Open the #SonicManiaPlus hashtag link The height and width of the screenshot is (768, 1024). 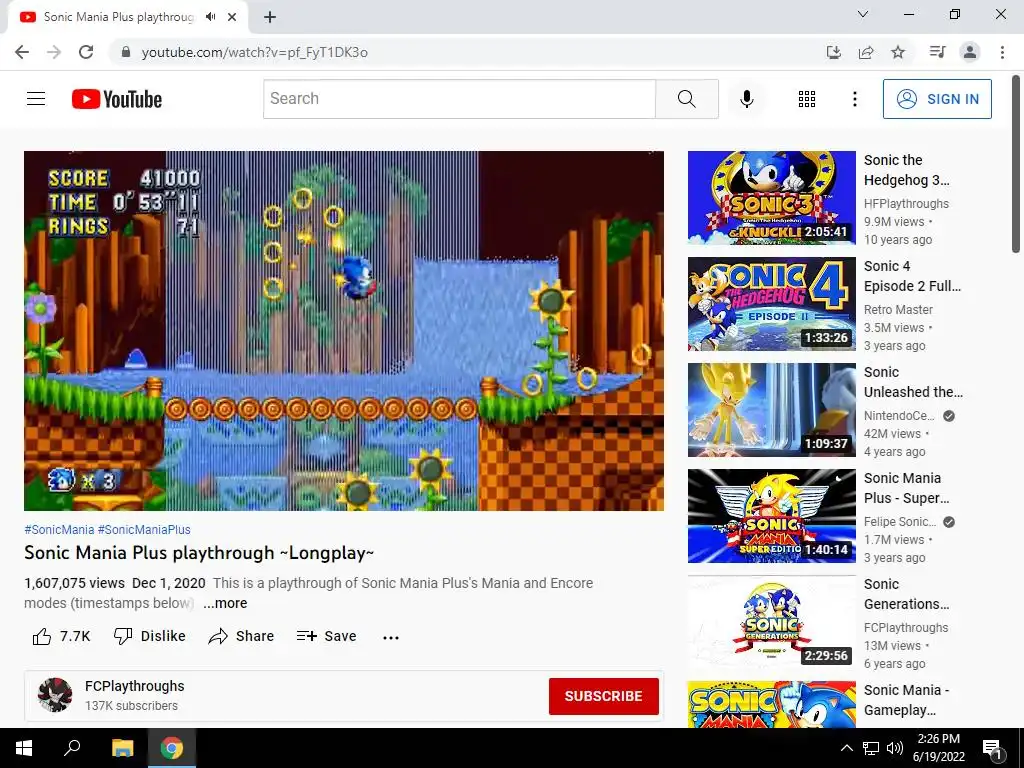point(144,530)
